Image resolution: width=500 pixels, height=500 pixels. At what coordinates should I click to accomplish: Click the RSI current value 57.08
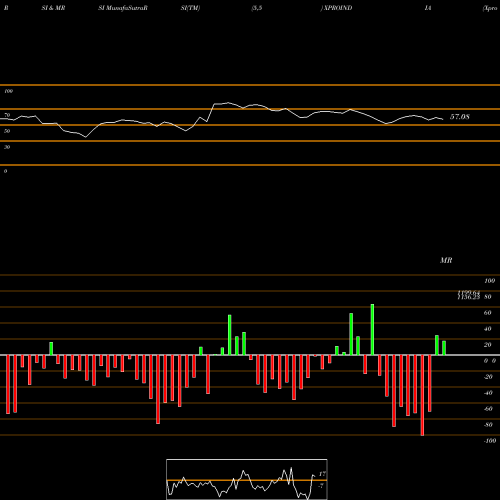click(460, 117)
